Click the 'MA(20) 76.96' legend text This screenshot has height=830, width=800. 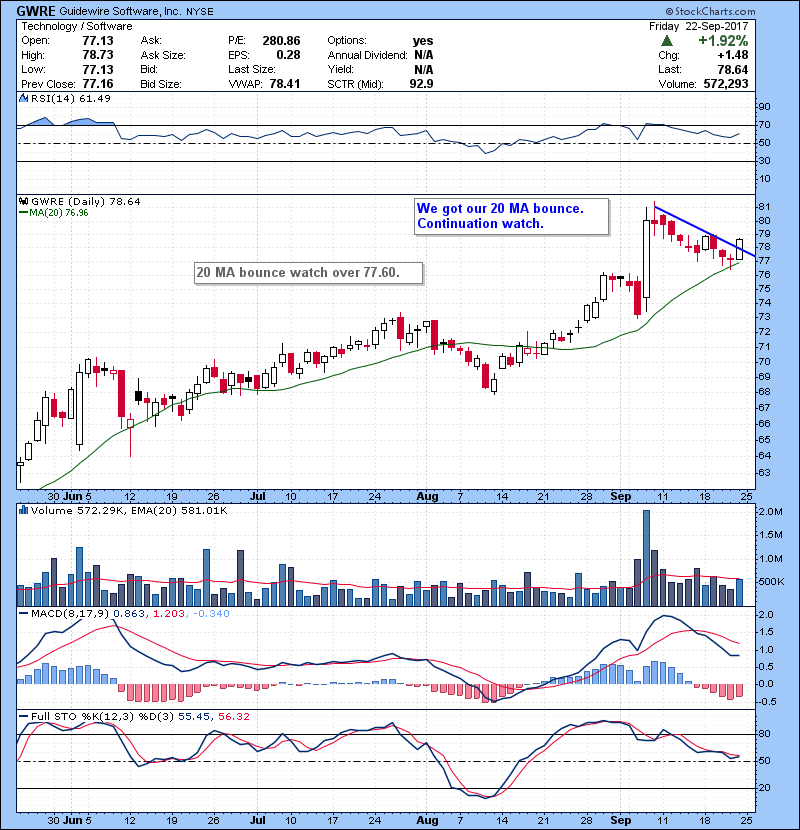coord(59,213)
